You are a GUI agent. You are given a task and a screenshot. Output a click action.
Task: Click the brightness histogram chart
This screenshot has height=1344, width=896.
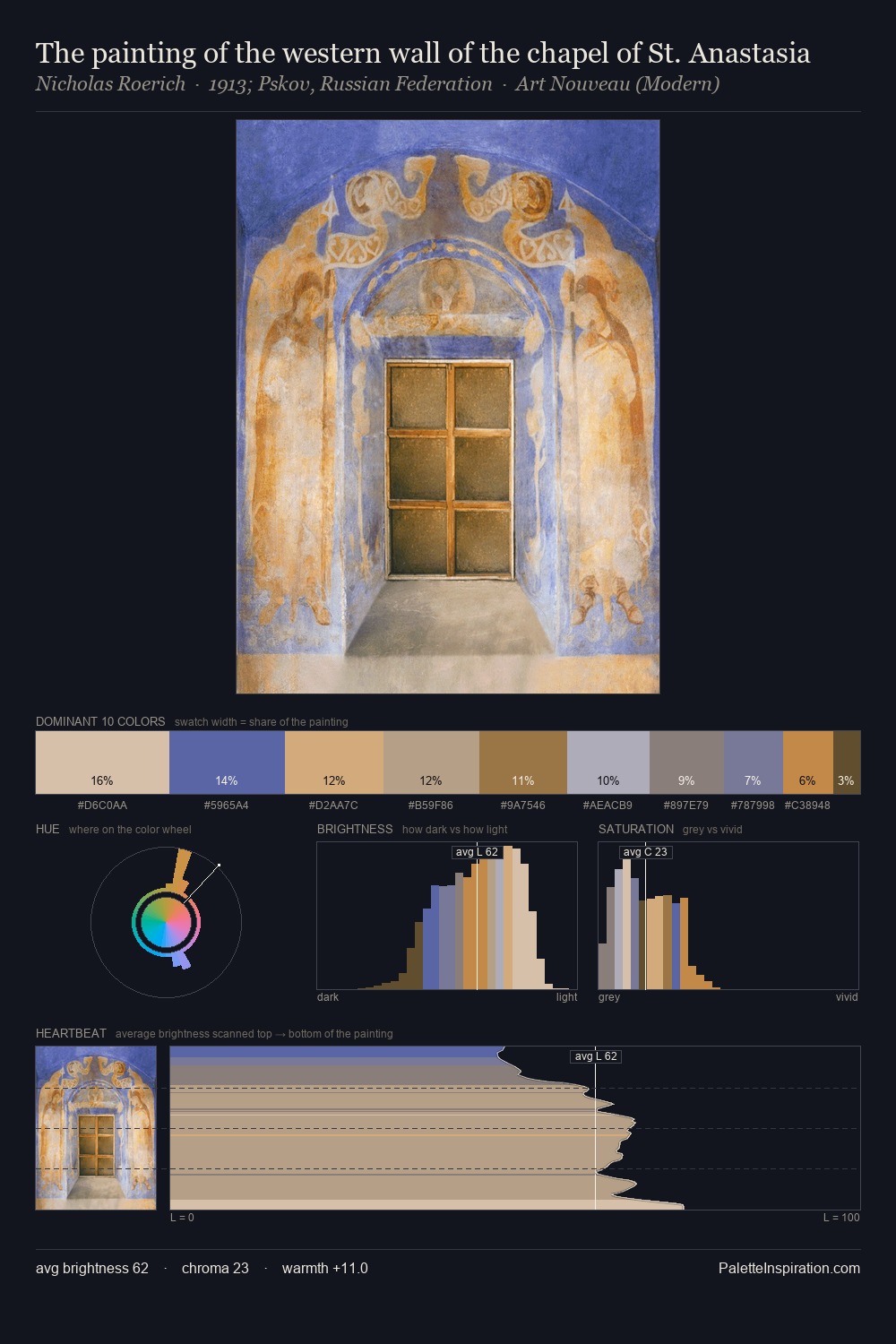click(447, 916)
